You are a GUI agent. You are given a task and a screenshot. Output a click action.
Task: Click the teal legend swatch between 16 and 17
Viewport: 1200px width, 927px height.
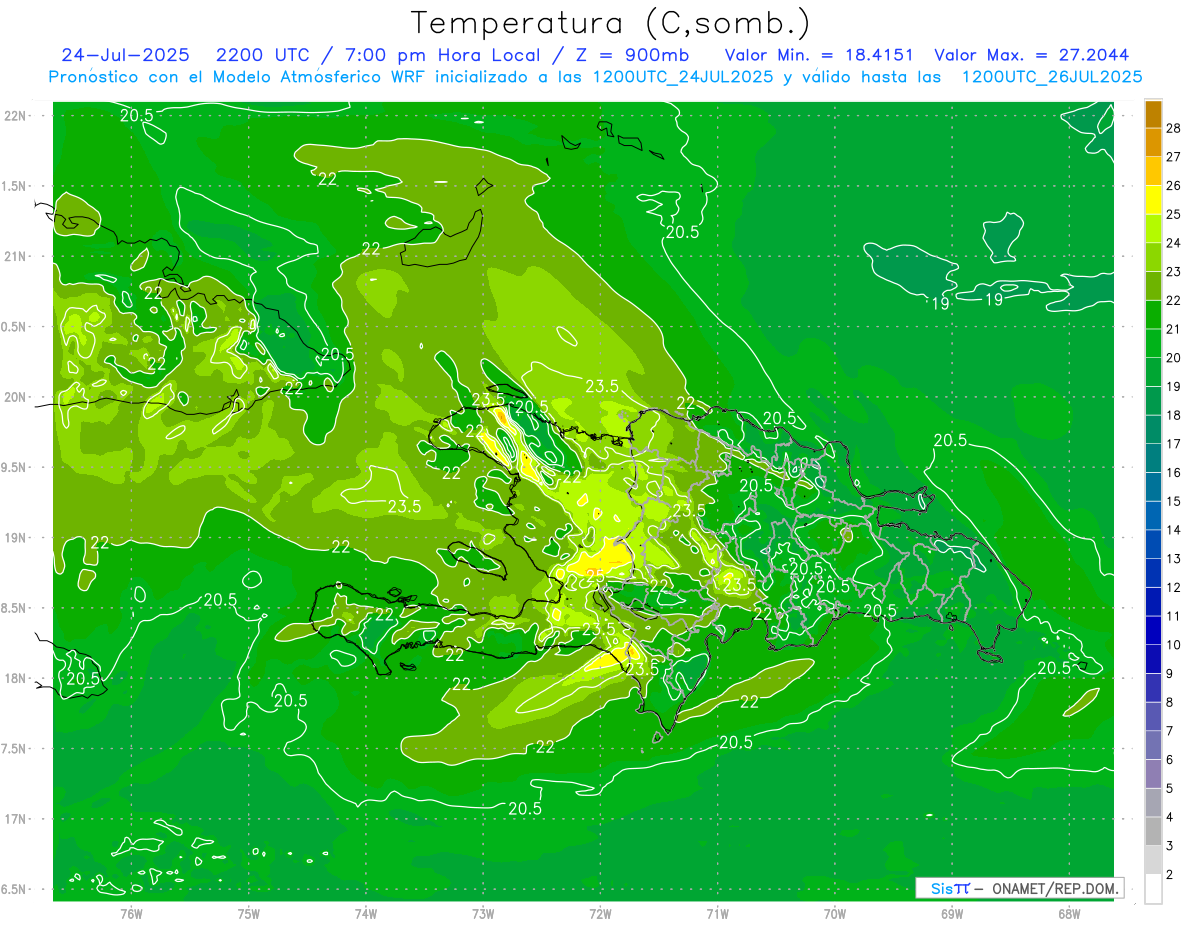point(1153,458)
